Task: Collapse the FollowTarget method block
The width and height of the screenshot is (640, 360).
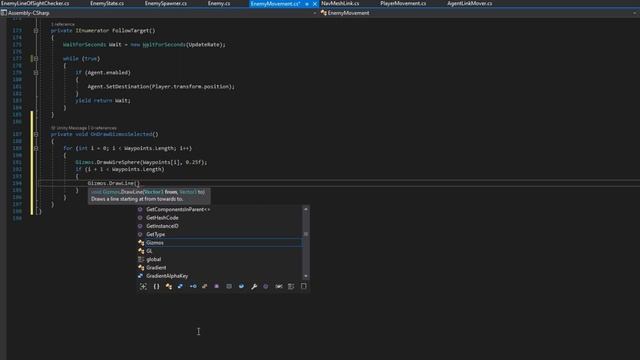Action: (x=36, y=31)
